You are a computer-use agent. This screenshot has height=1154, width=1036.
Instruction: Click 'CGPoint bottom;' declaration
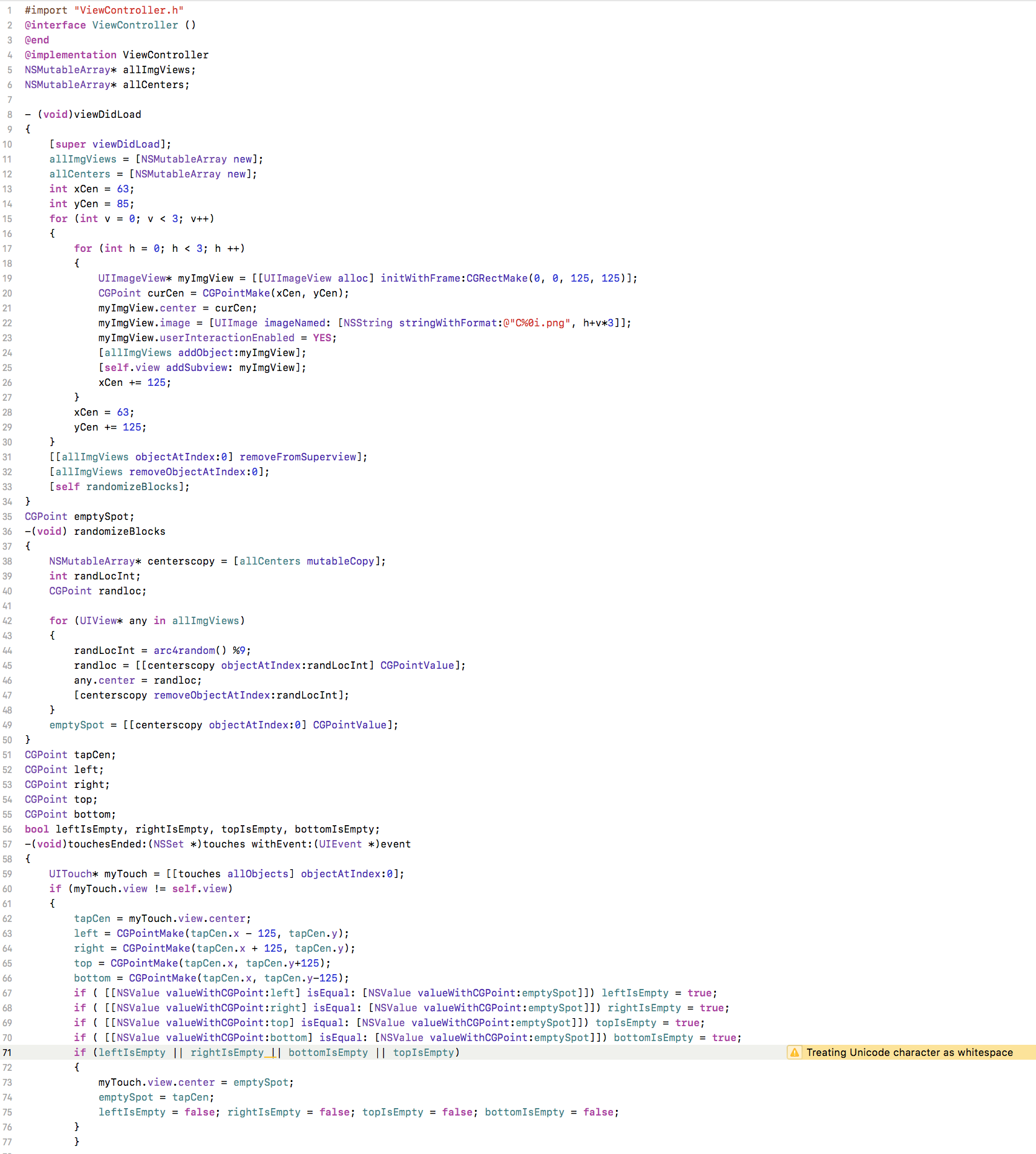(x=70, y=814)
